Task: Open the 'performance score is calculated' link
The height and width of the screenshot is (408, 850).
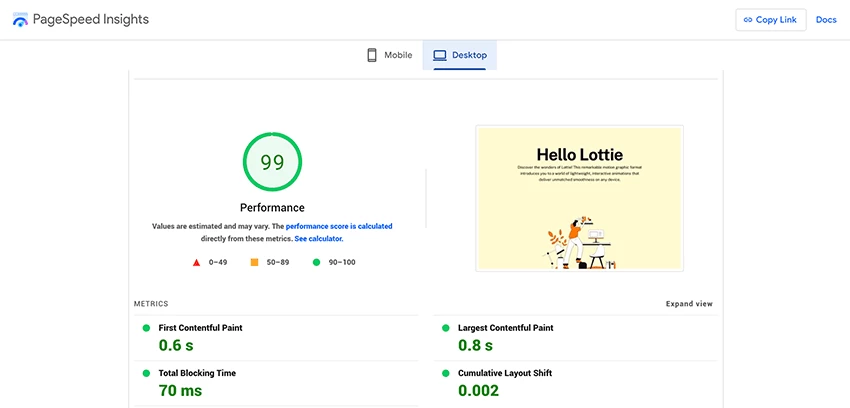Action: point(339,226)
